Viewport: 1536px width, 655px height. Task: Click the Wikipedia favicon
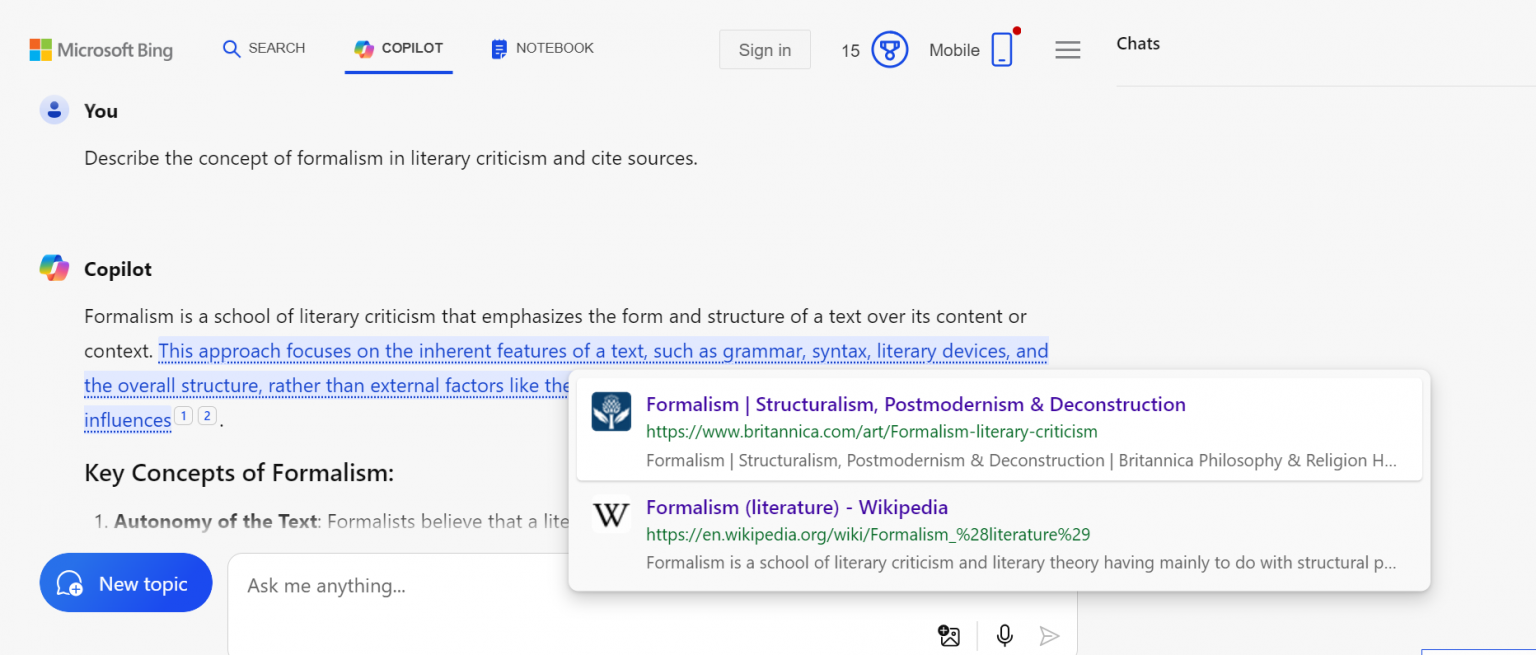pos(611,515)
